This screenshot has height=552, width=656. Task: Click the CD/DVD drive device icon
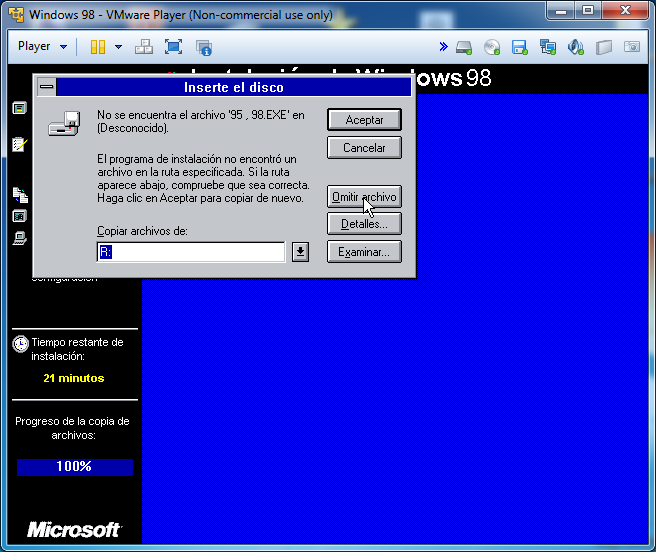(x=492, y=47)
